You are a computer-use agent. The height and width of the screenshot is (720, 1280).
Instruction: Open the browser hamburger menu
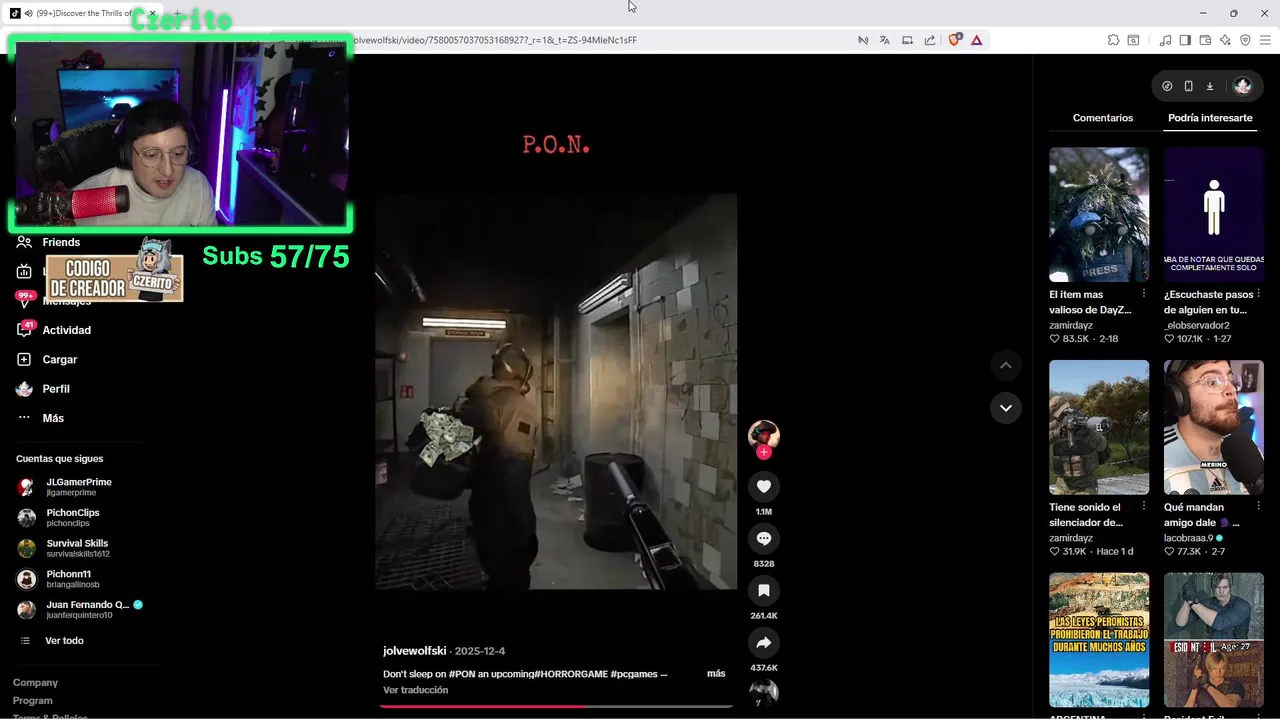(1265, 40)
